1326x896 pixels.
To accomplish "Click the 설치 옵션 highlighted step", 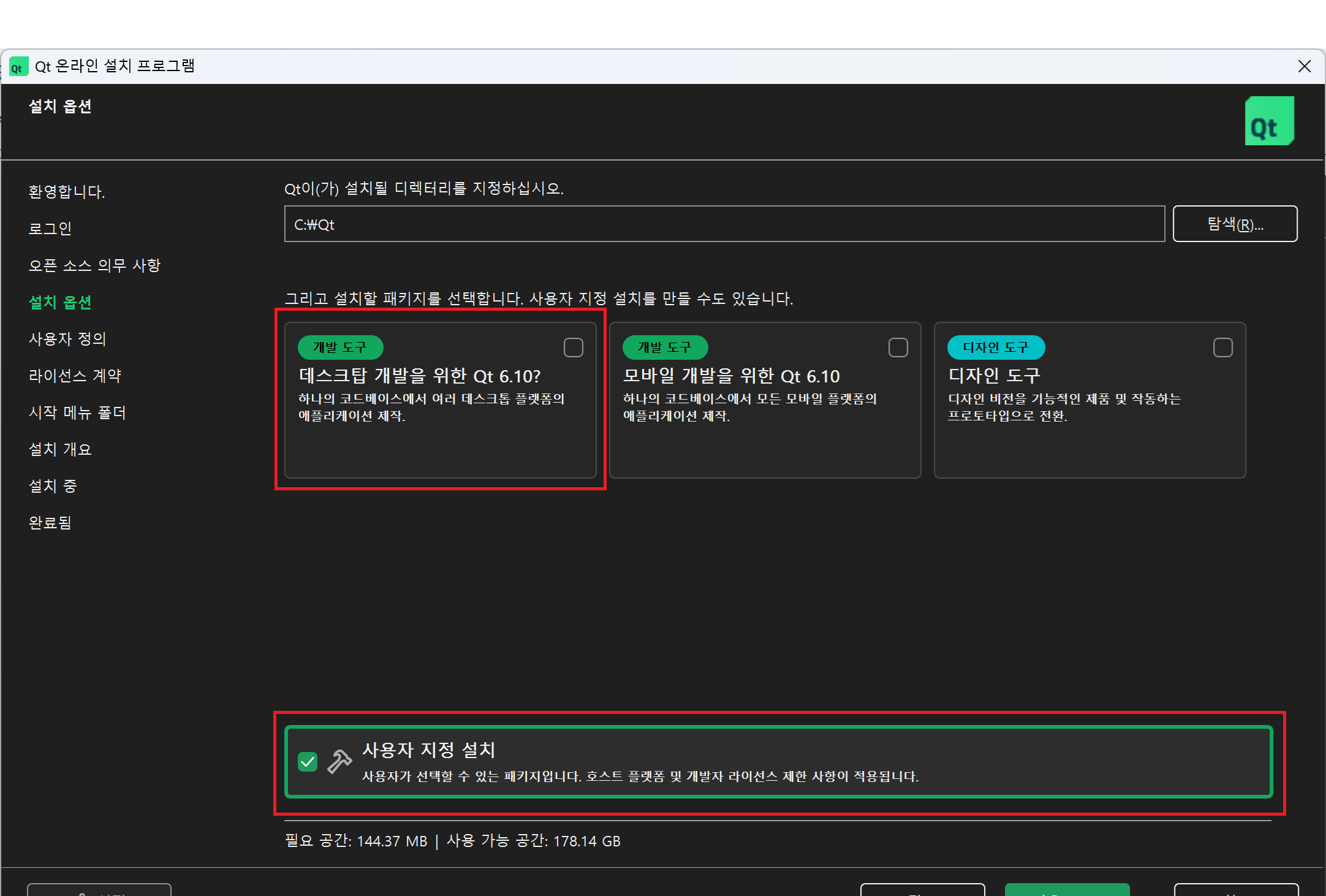I will [x=59, y=302].
